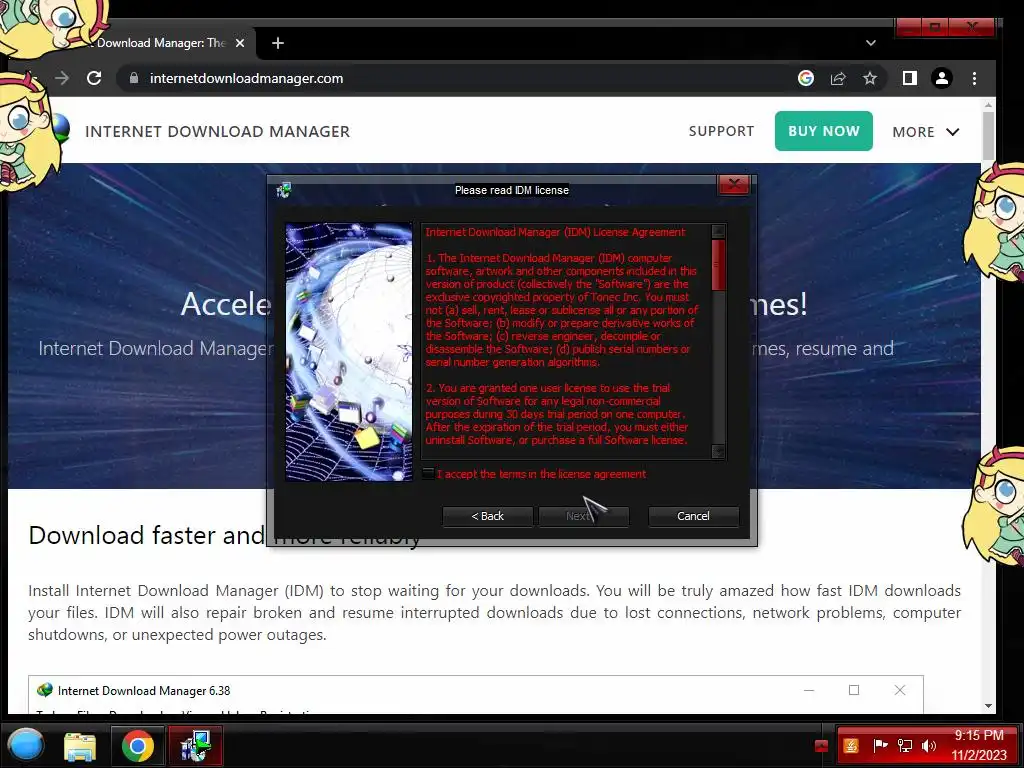Click page scrollbar down arrow
The width and height of the screenshot is (1024, 768).
point(988,706)
